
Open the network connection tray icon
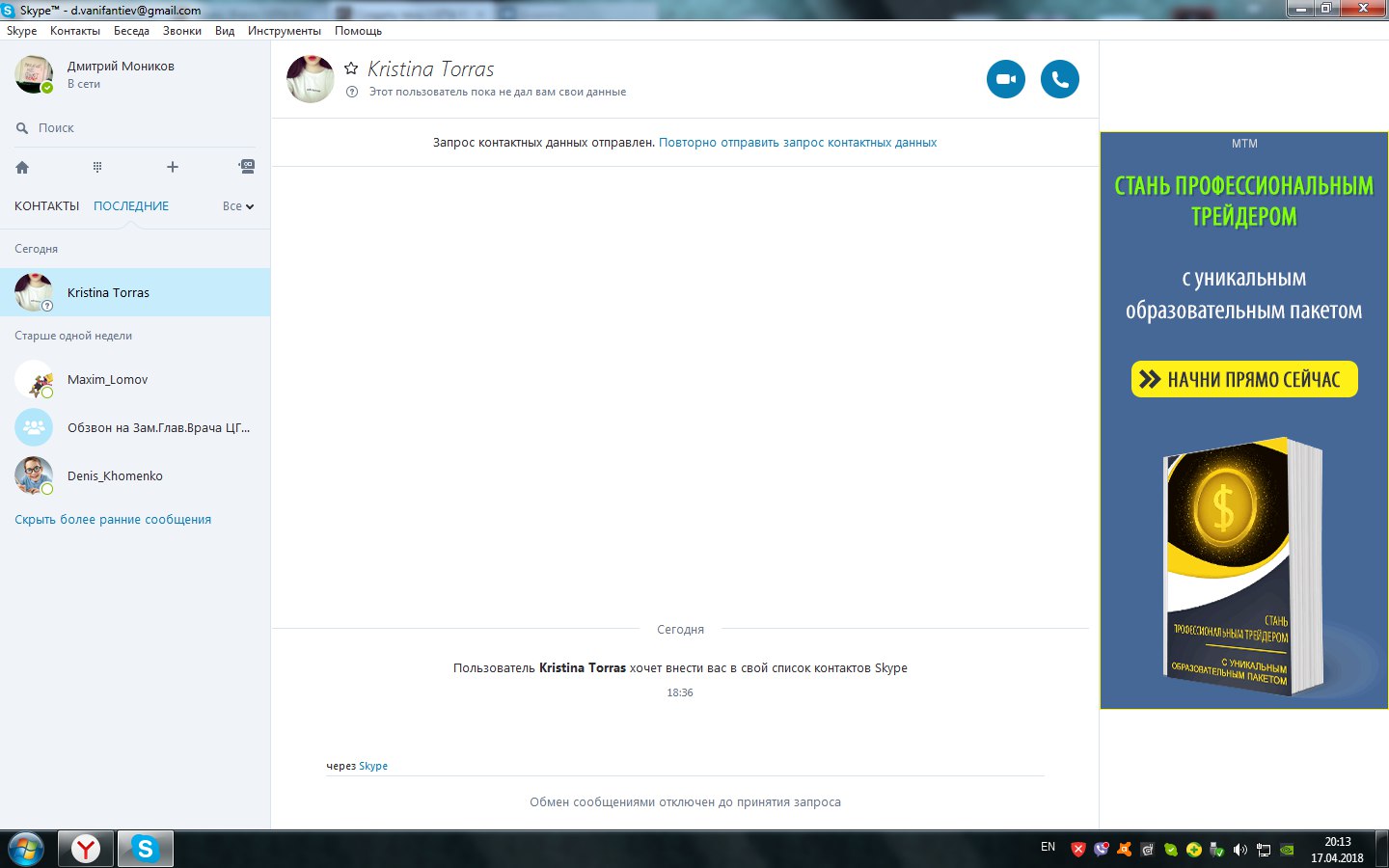1264,850
